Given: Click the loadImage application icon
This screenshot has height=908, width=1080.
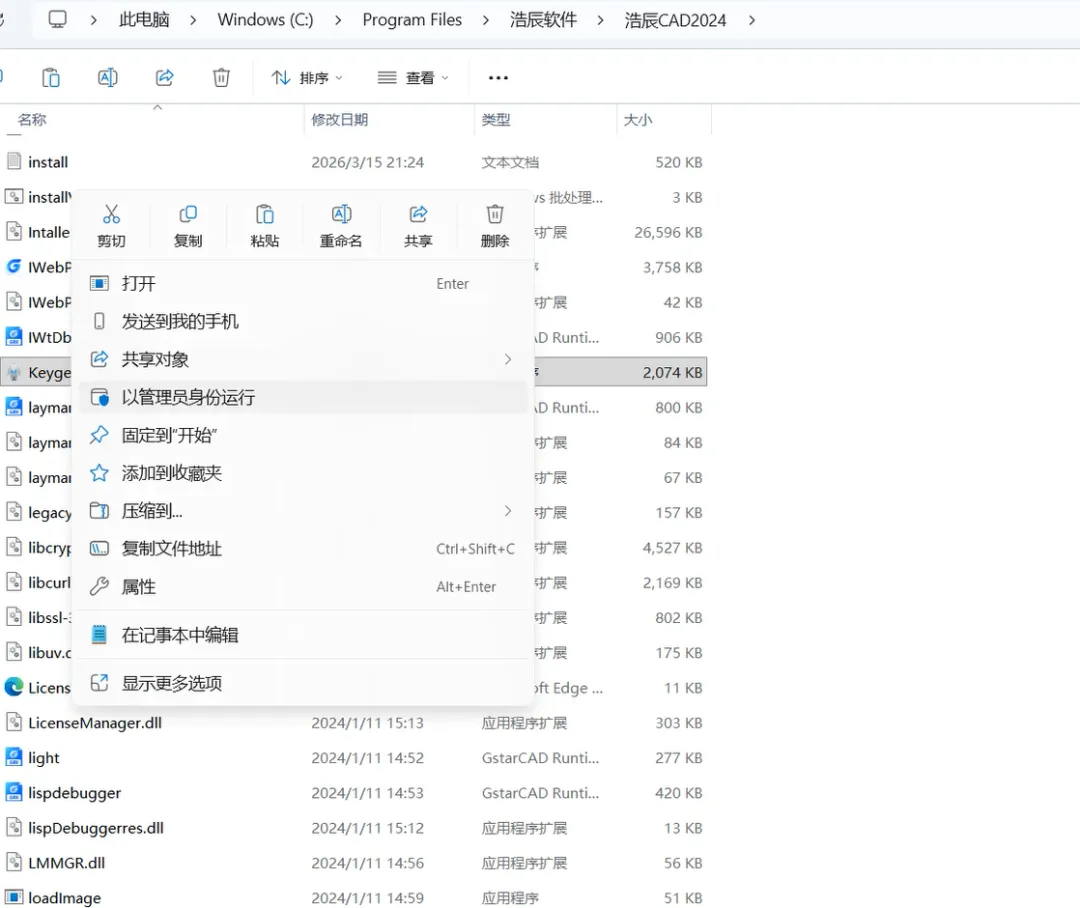Looking at the screenshot, I should click(14, 897).
